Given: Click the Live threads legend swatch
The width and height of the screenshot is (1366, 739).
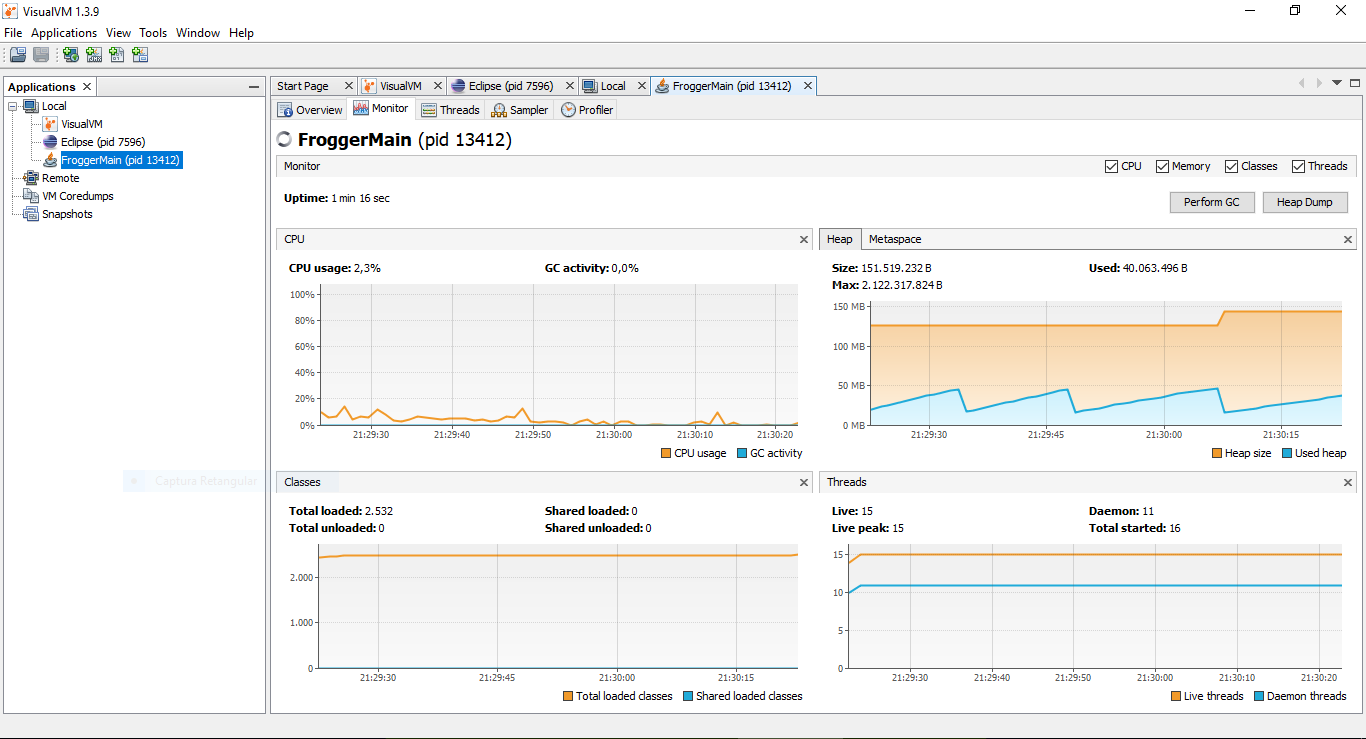Looking at the screenshot, I should coord(1175,697).
